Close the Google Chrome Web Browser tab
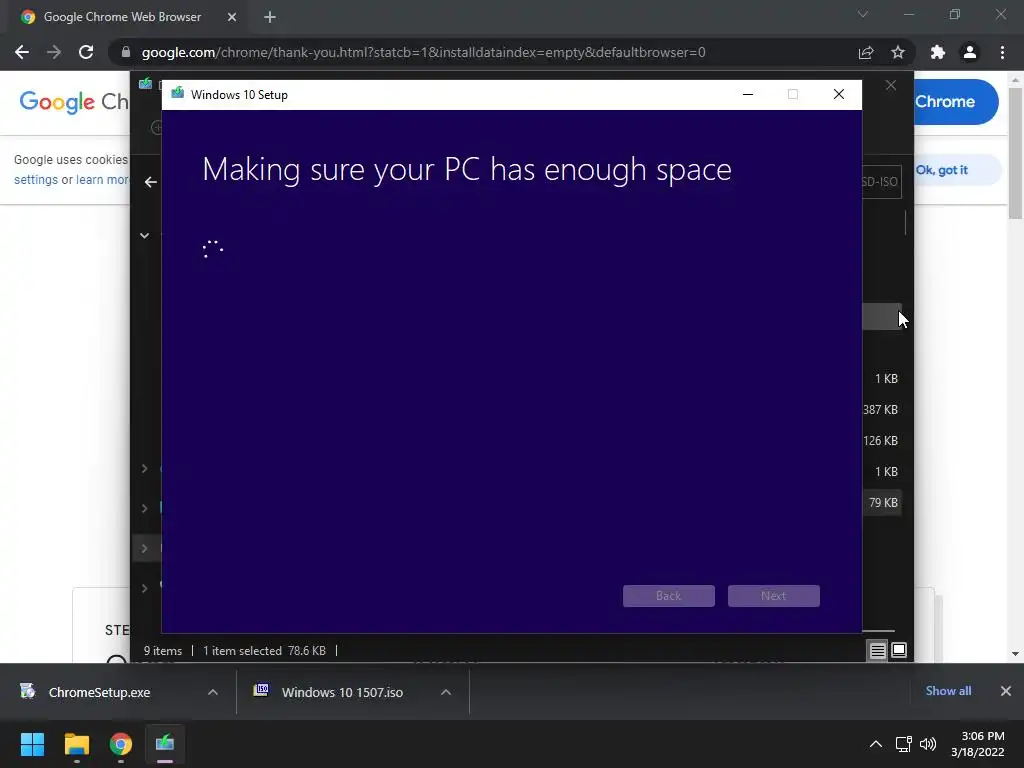Viewport: 1024px width, 768px height. [232, 17]
